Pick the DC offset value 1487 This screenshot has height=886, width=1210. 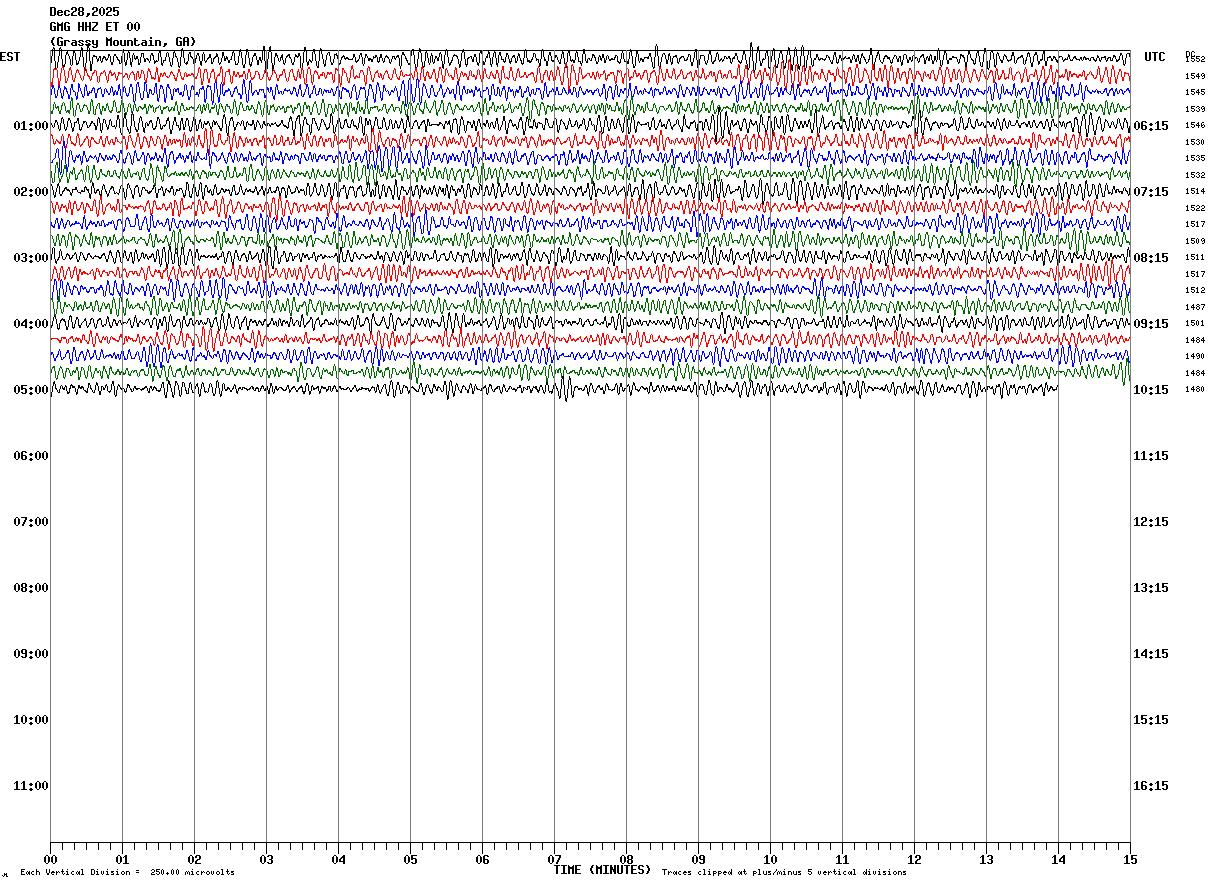[1195, 307]
